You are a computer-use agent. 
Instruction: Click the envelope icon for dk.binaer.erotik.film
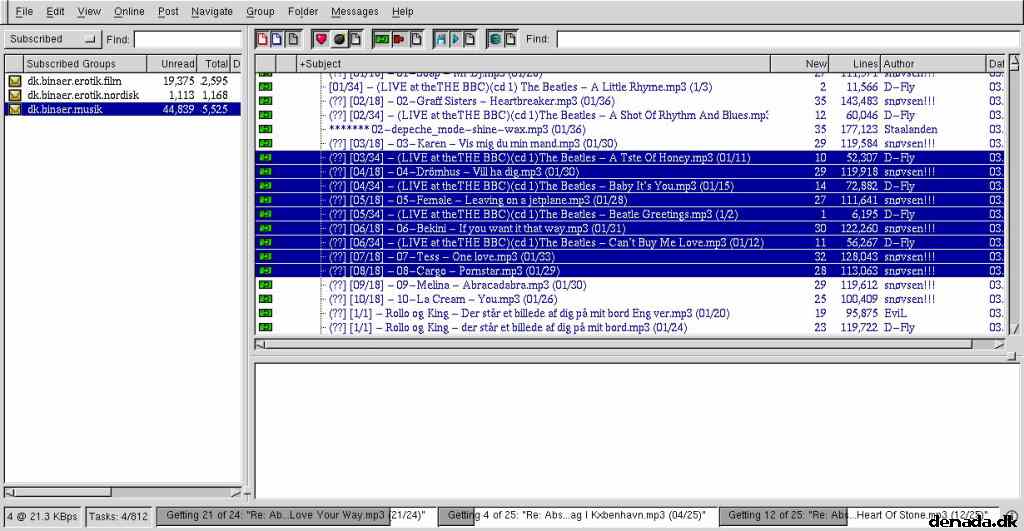(x=14, y=81)
